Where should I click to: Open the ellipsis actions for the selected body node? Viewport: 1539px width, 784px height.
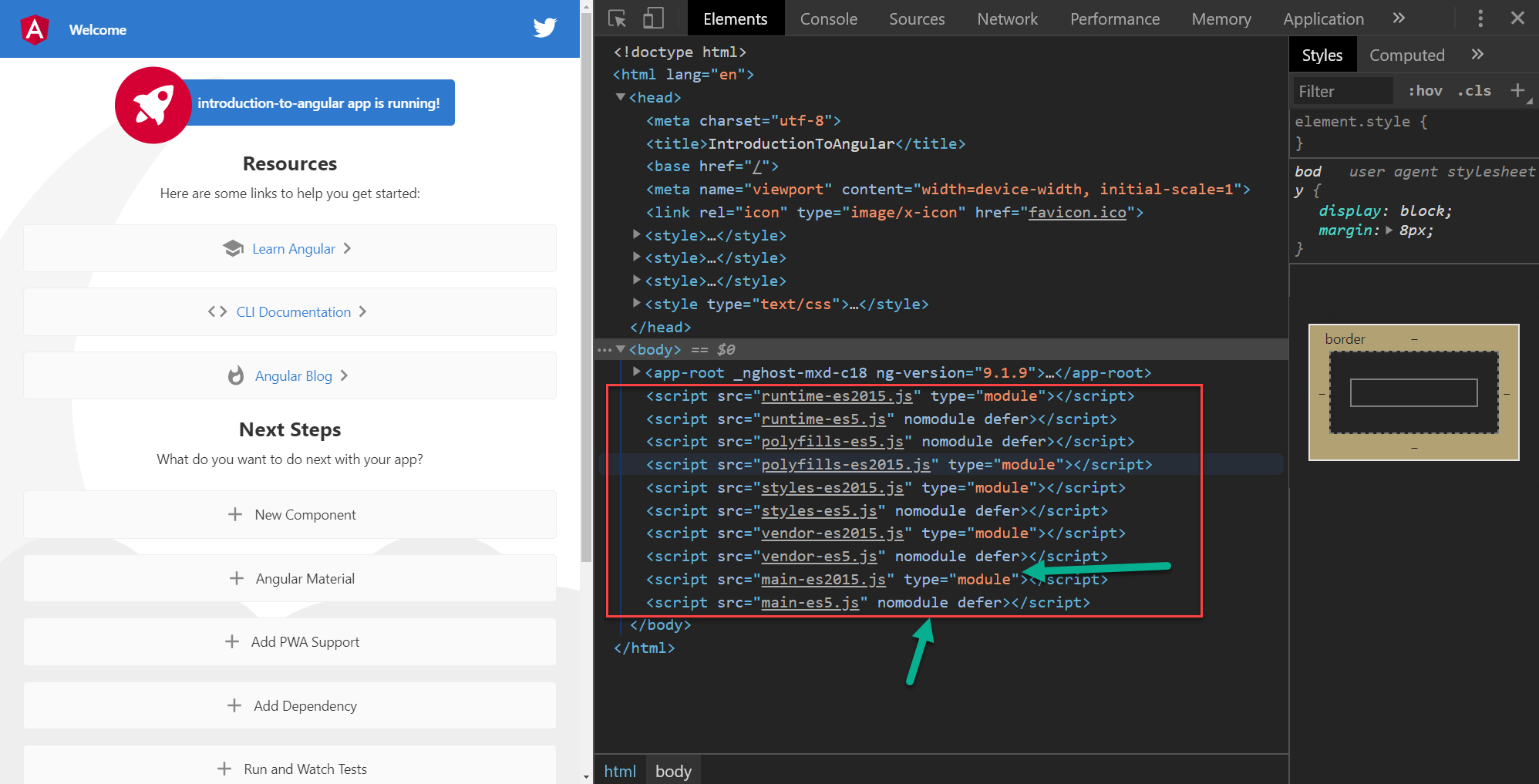[604, 350]
